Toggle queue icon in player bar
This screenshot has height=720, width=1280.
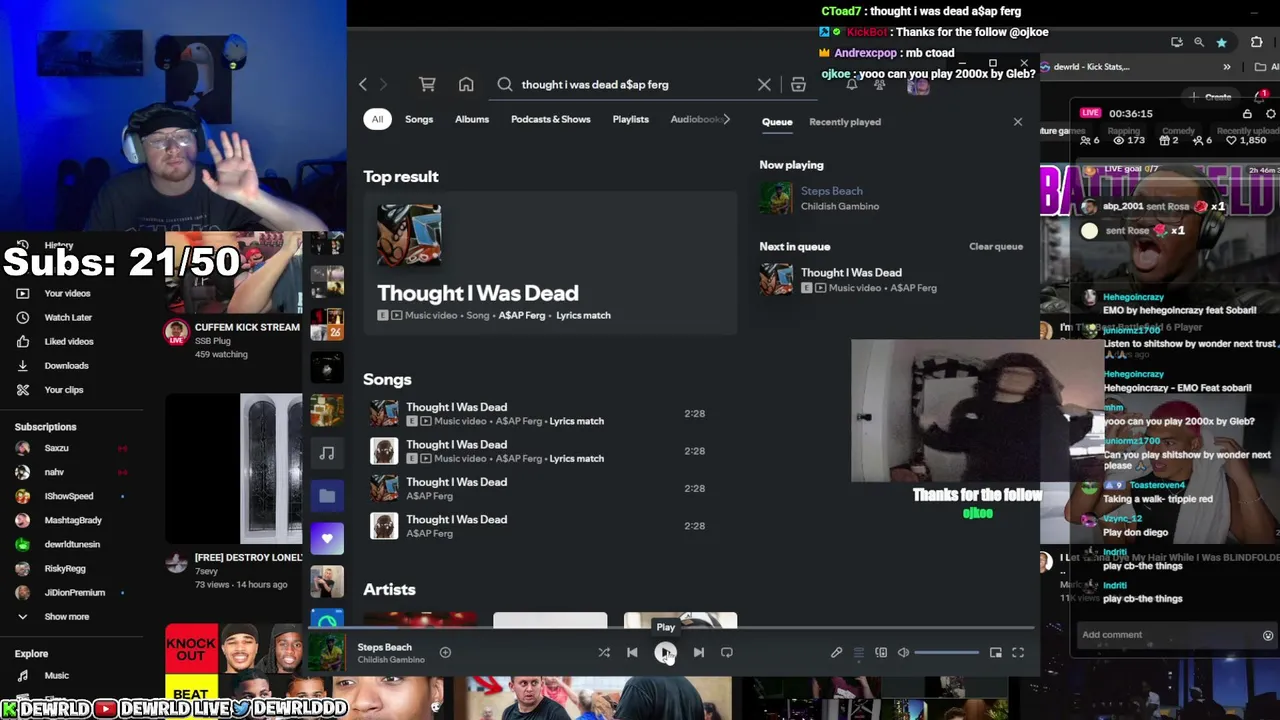point(858,653)
